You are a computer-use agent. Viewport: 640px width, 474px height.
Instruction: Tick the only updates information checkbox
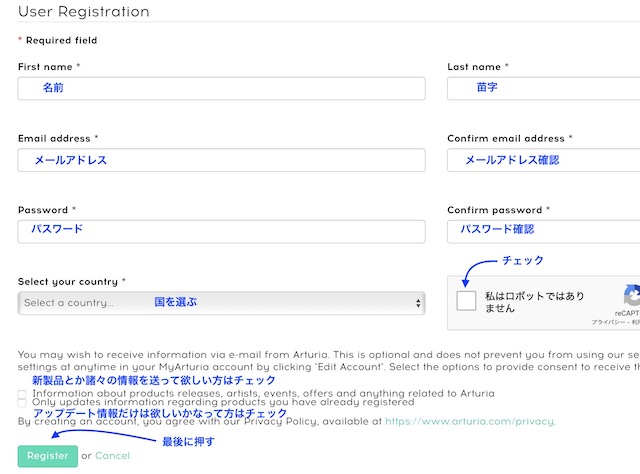pos(23,403)
